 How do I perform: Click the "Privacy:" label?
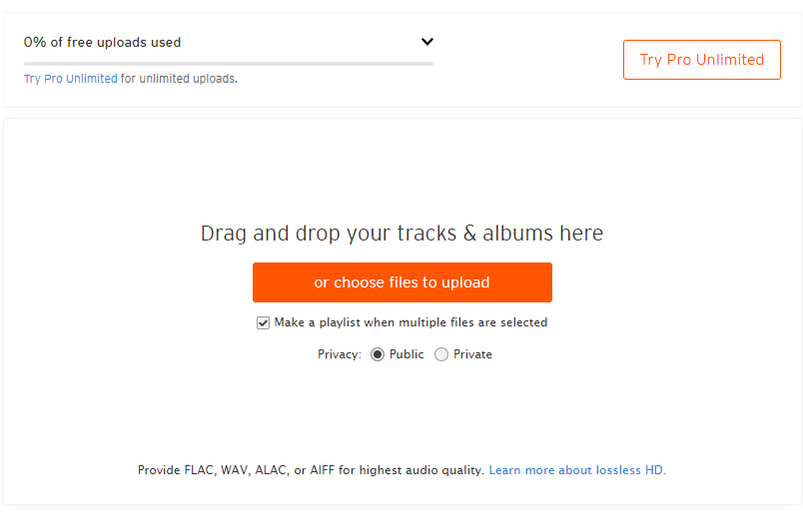point(339,355)
